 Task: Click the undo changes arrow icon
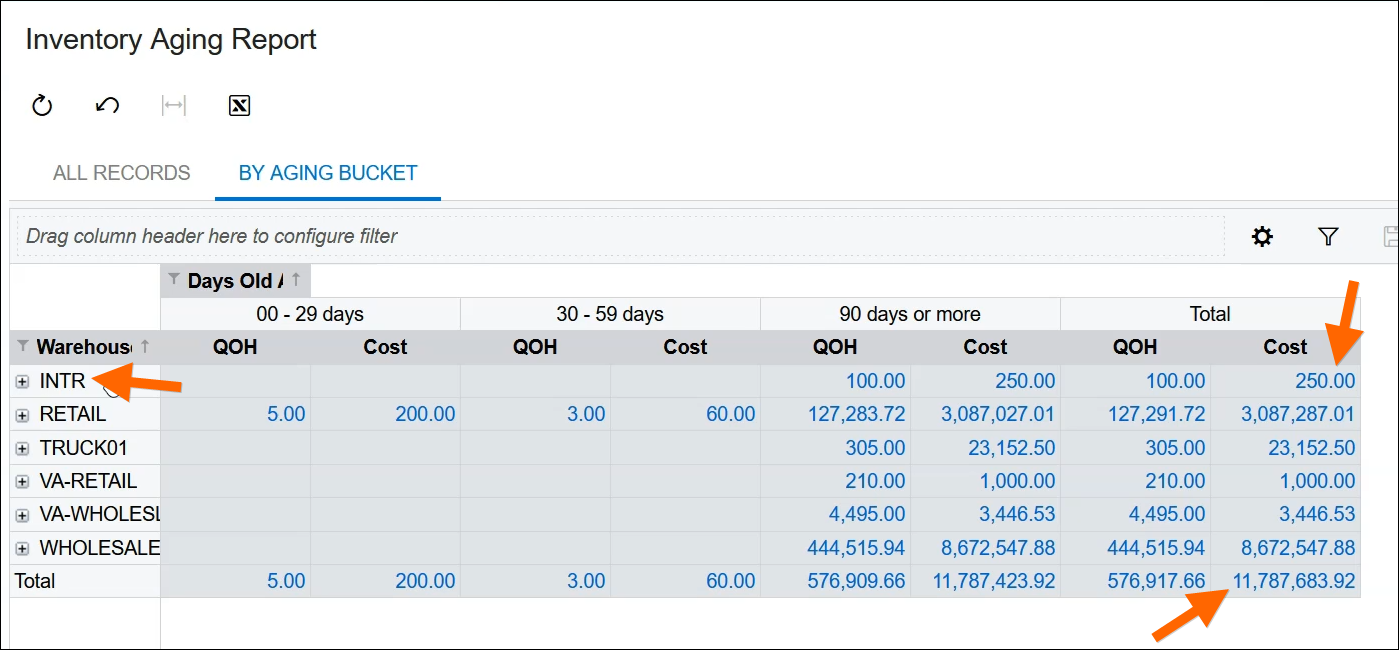point(107,105)
